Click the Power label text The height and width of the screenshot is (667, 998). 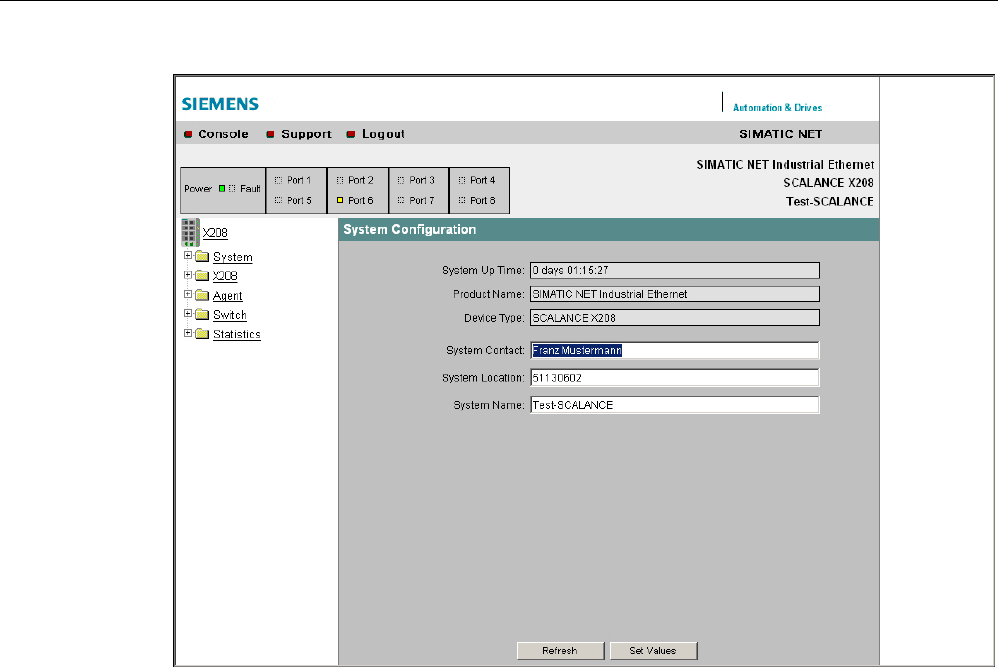pos(198,188)
